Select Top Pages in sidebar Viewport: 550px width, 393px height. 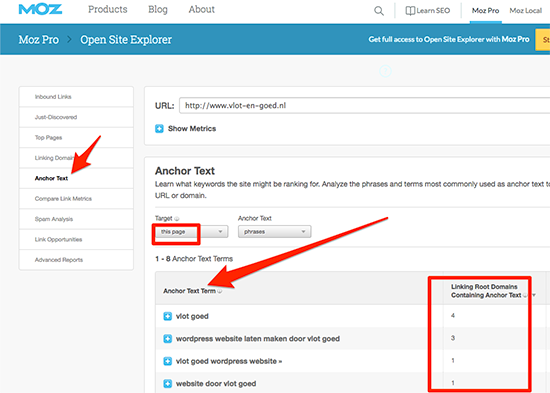pyautogui.click(x=76, y=138)
